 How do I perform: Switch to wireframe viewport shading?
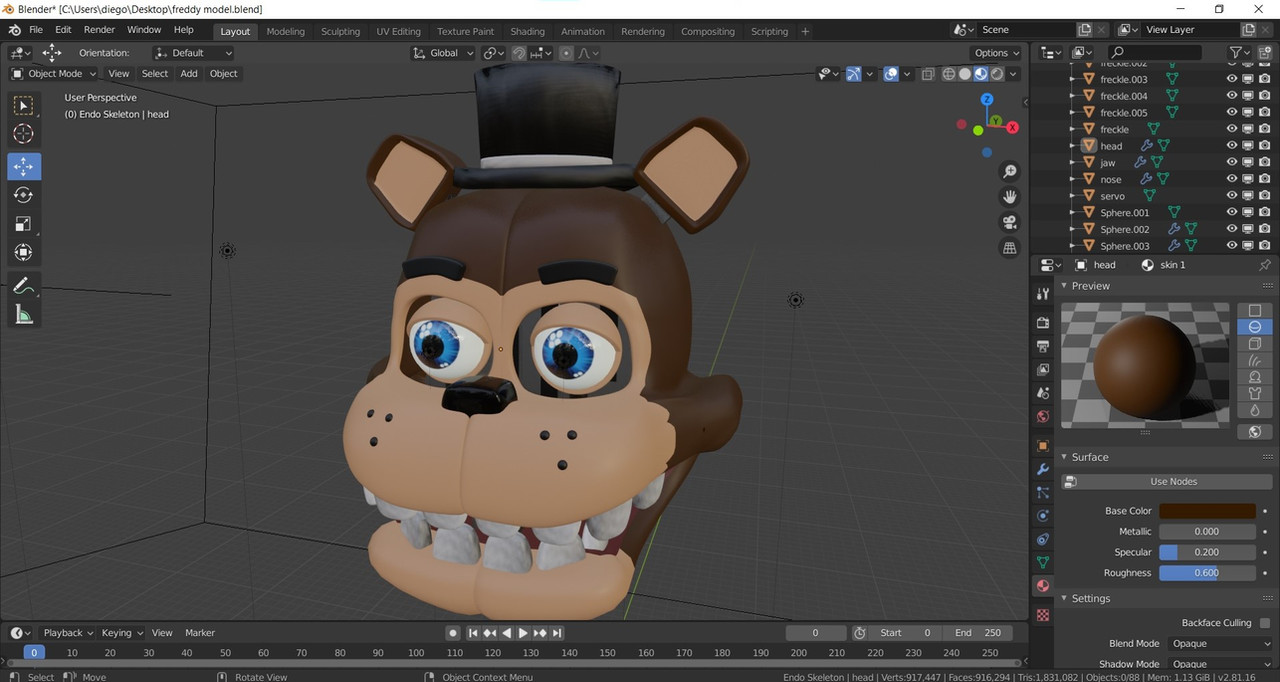coord(949,74)
